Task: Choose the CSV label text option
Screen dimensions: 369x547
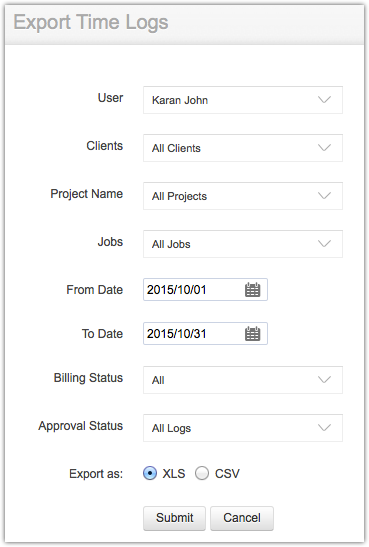Action: pyautogui.click(x=227, y=473)
